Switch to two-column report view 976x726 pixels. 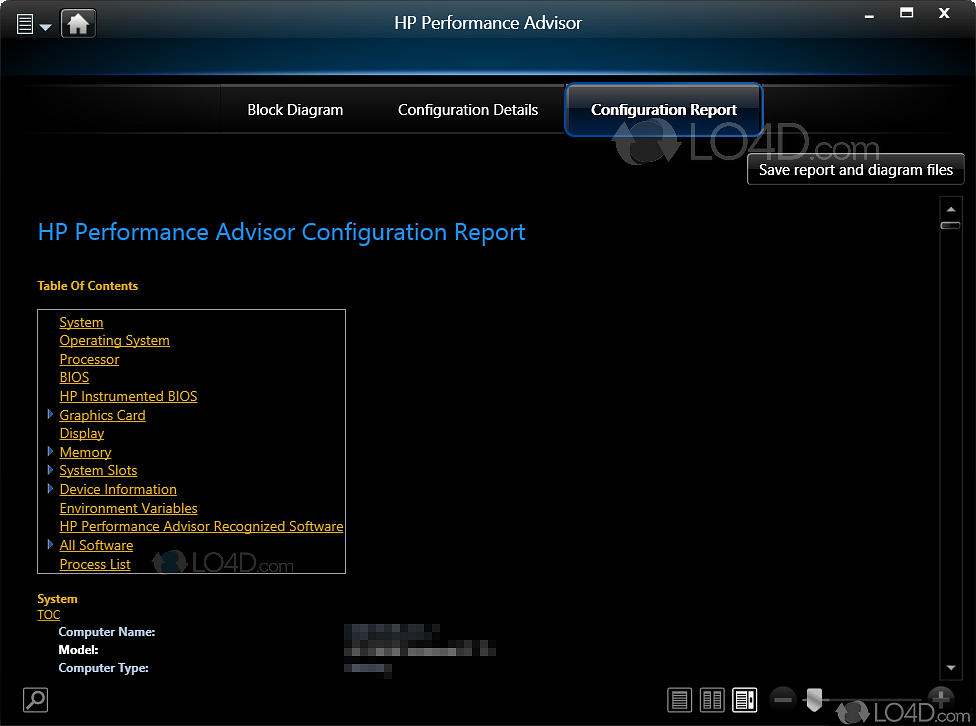coord(712,700)
